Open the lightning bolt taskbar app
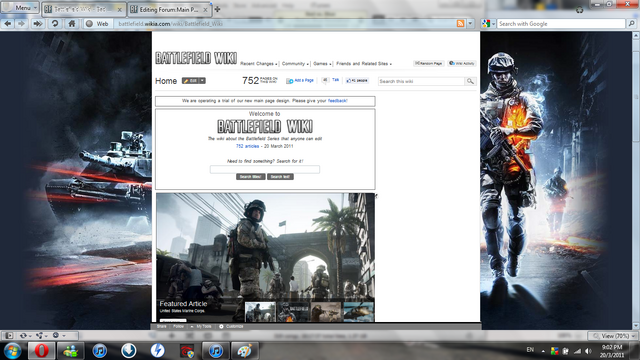 click(x=158, y=351)
